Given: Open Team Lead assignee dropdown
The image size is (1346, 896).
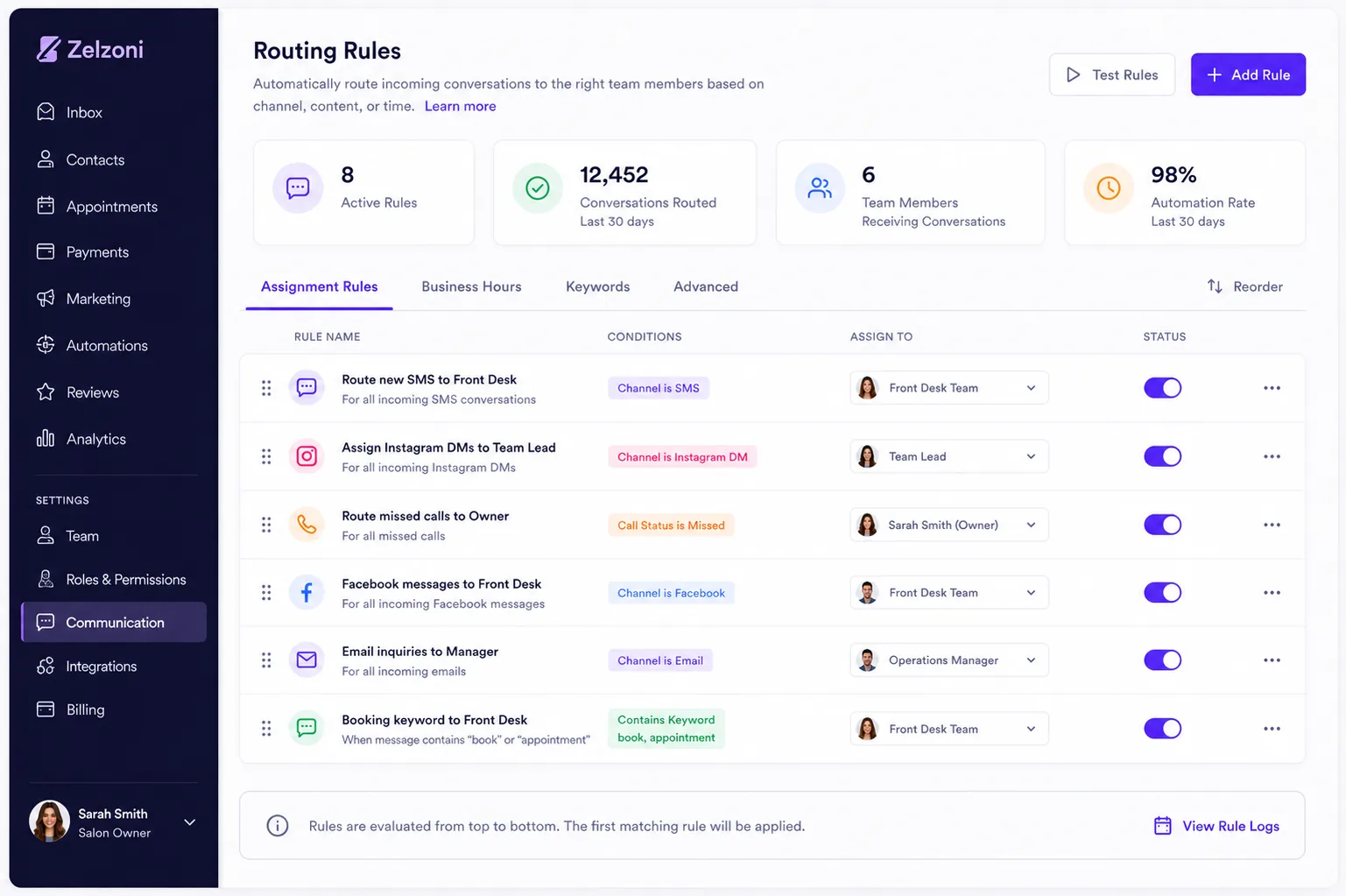Looking at the screenshot, I should [x=949, y=456].
